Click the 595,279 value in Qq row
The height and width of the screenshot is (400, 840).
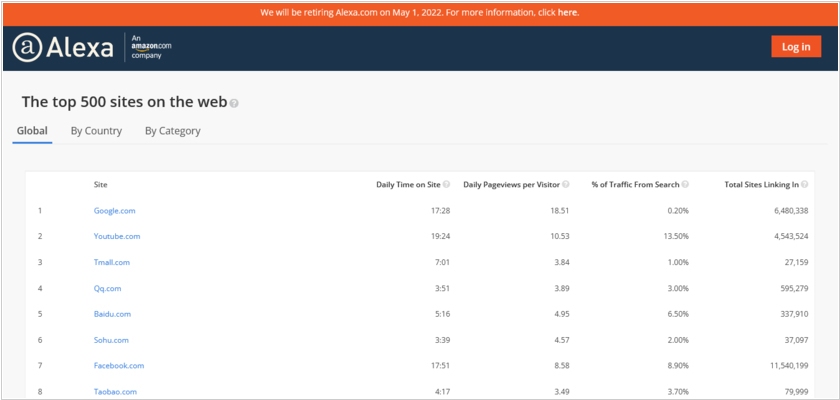[x=794, y=288]
